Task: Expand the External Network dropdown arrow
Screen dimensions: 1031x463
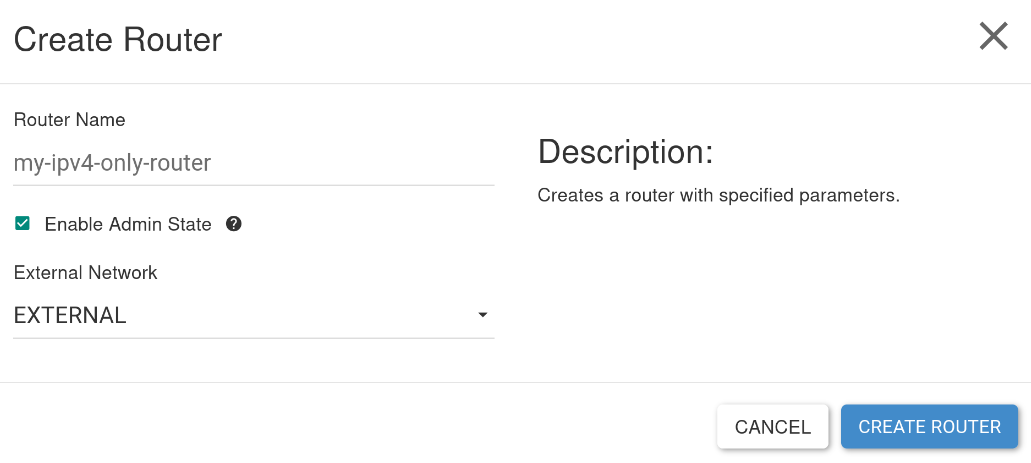Action: (483, 315)
